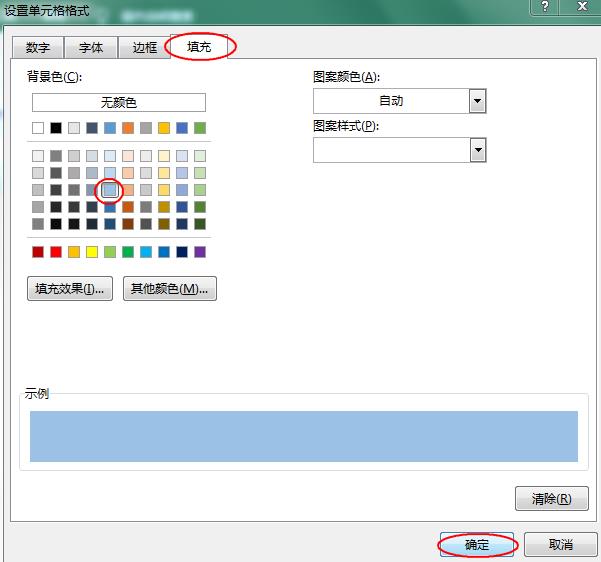Select the black swatch in top row
The width and height of the screenshot is (601, 562).
tap(56, 128)
